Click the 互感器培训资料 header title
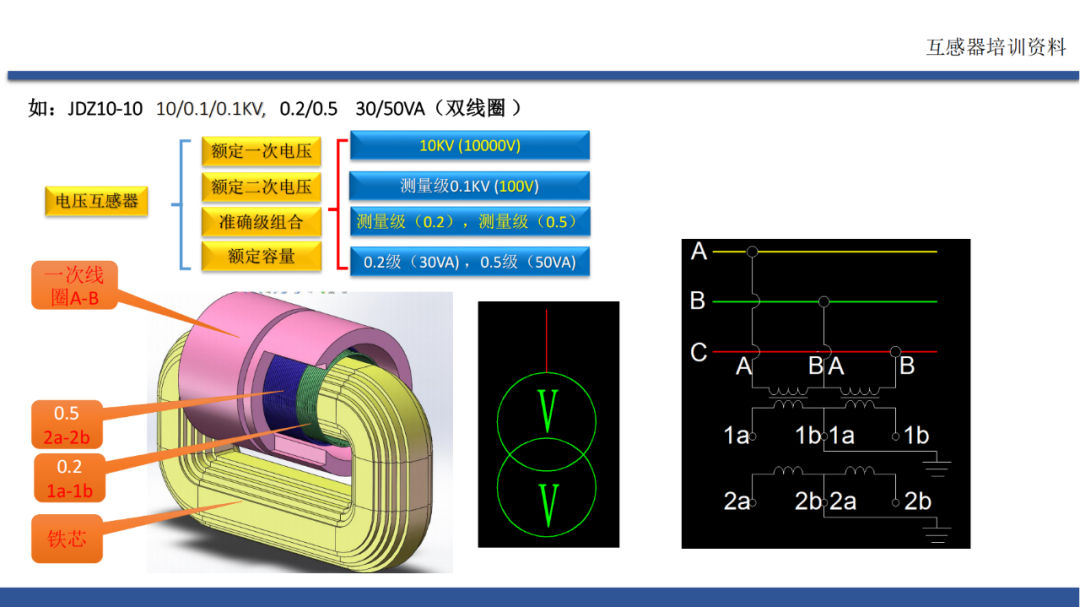Viewport: 1080px width, 607px height. tap(996, 47)
